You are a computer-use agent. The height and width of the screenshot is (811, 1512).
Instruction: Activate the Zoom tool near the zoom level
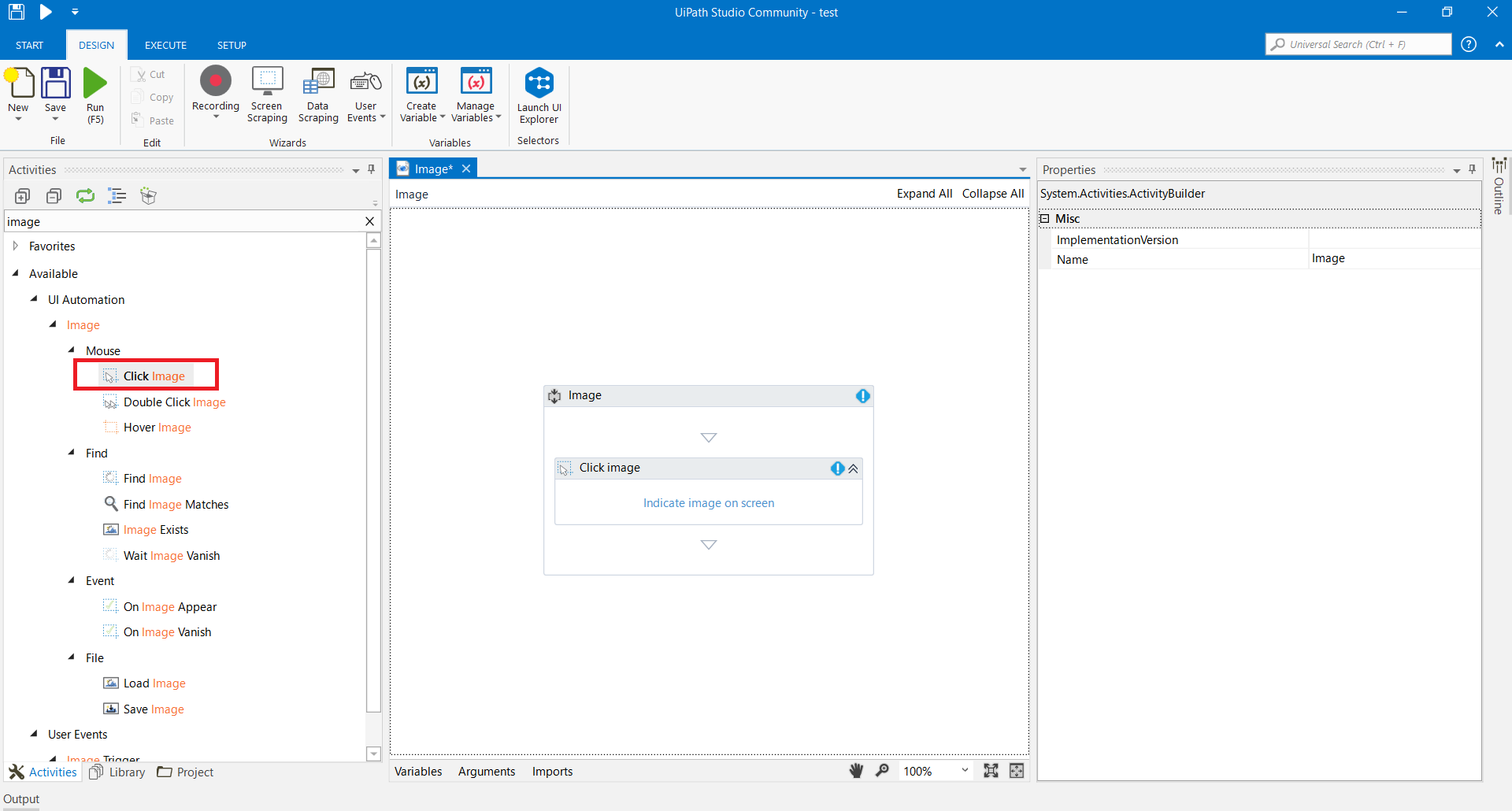coord(883,771)
